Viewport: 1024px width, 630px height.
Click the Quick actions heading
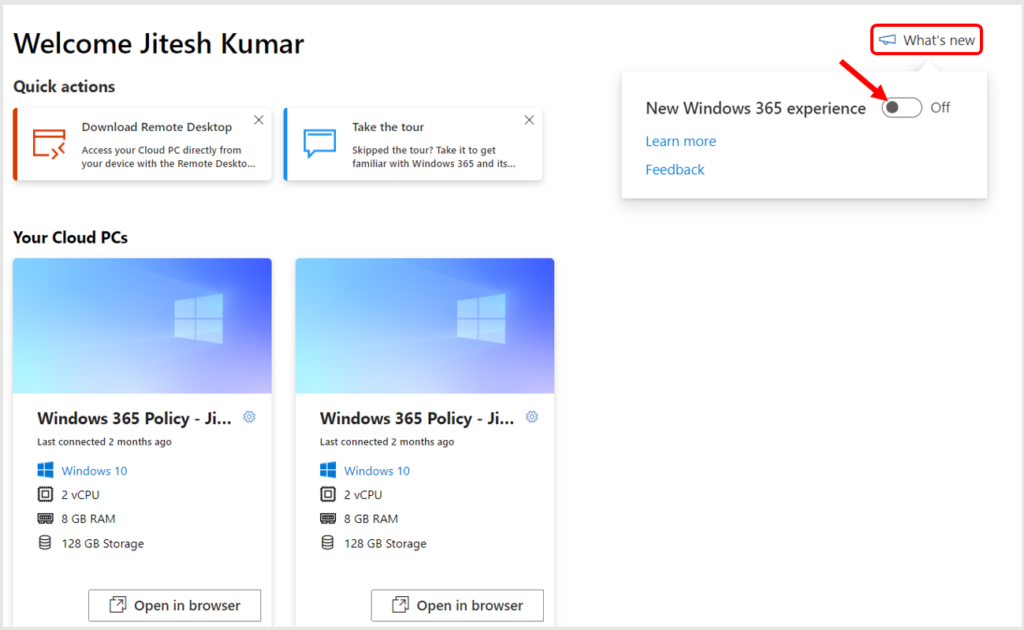pos(64,87)
